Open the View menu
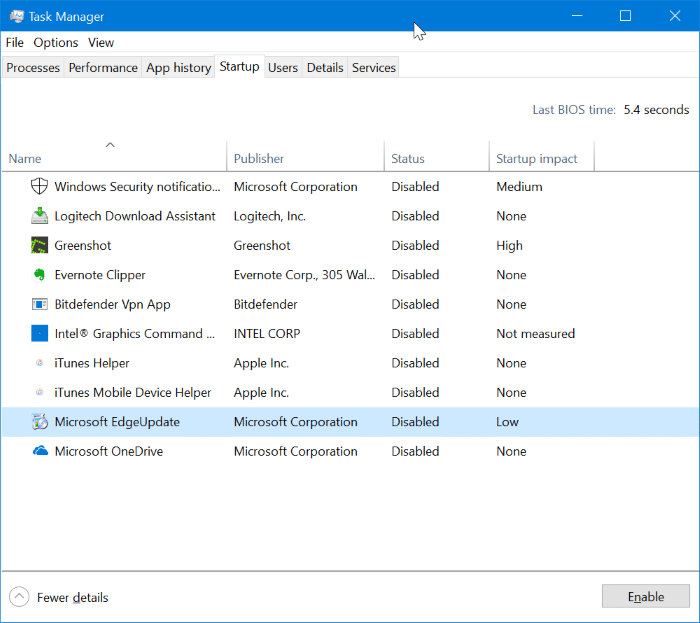This screenshot has height=623, width=700. click(x=101, y=43)
